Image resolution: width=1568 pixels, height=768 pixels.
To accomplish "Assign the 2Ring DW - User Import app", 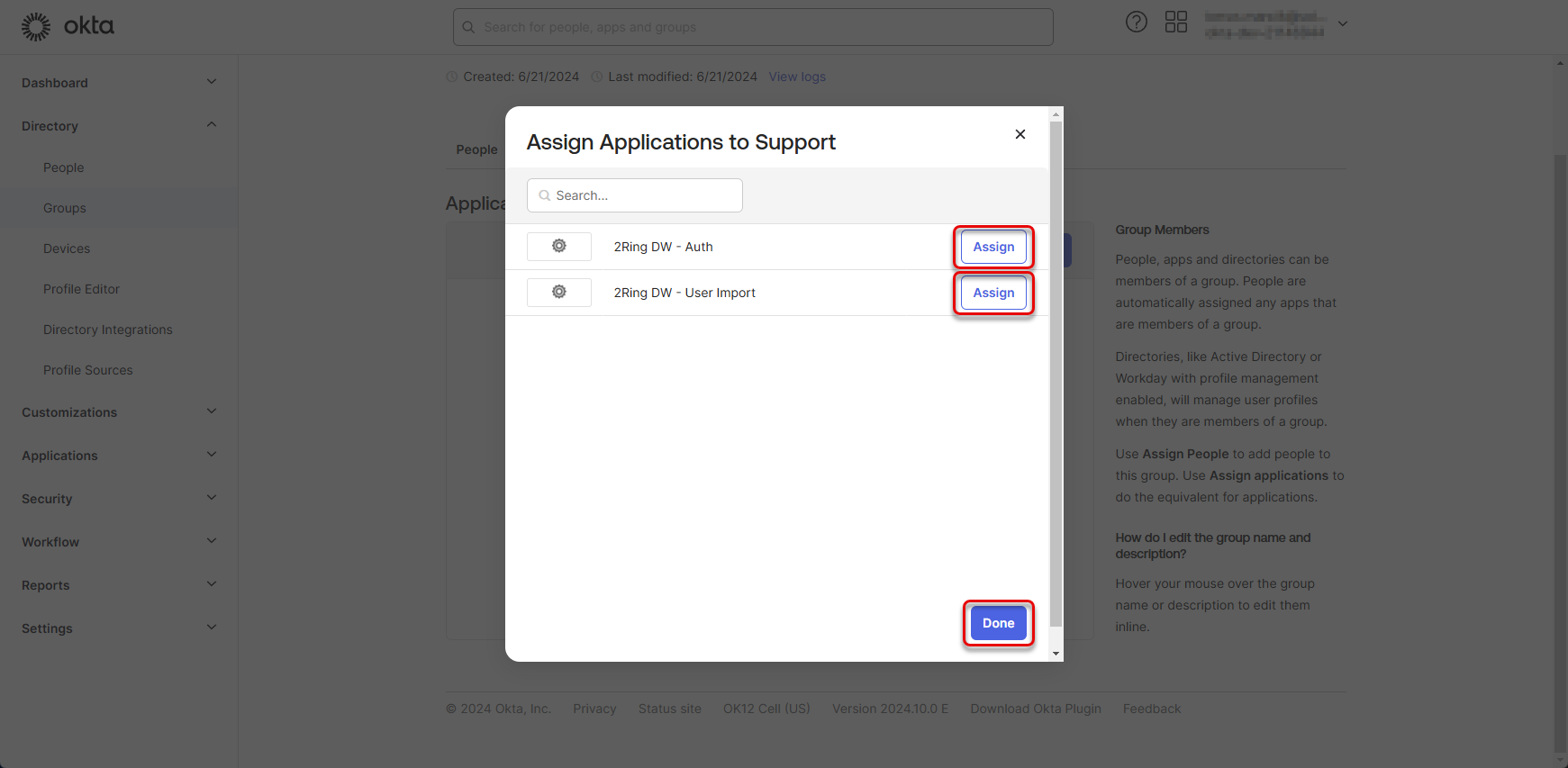I will click(992, 293).
